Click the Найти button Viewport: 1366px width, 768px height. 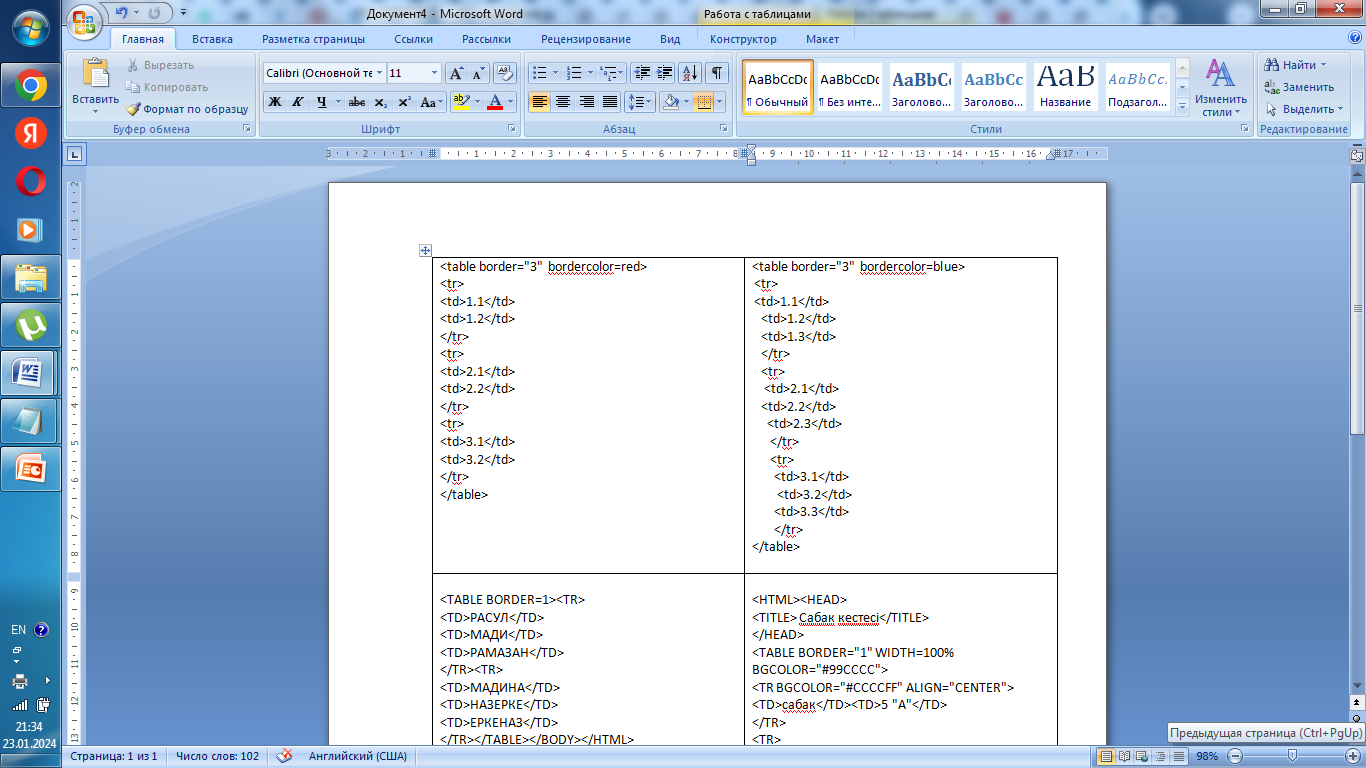click(1296, 65)
